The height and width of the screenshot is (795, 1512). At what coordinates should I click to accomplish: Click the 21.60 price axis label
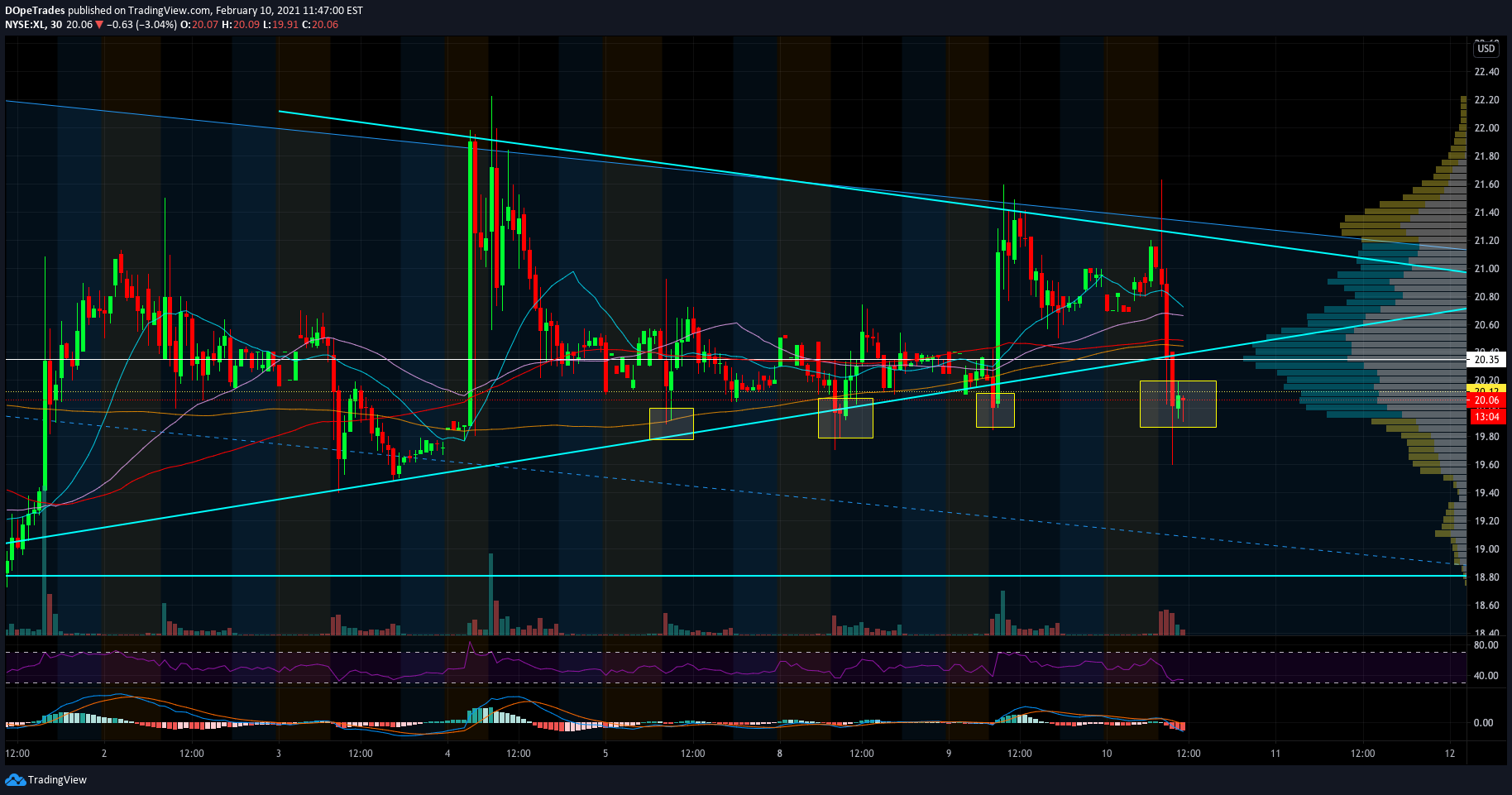(1486, 184)
